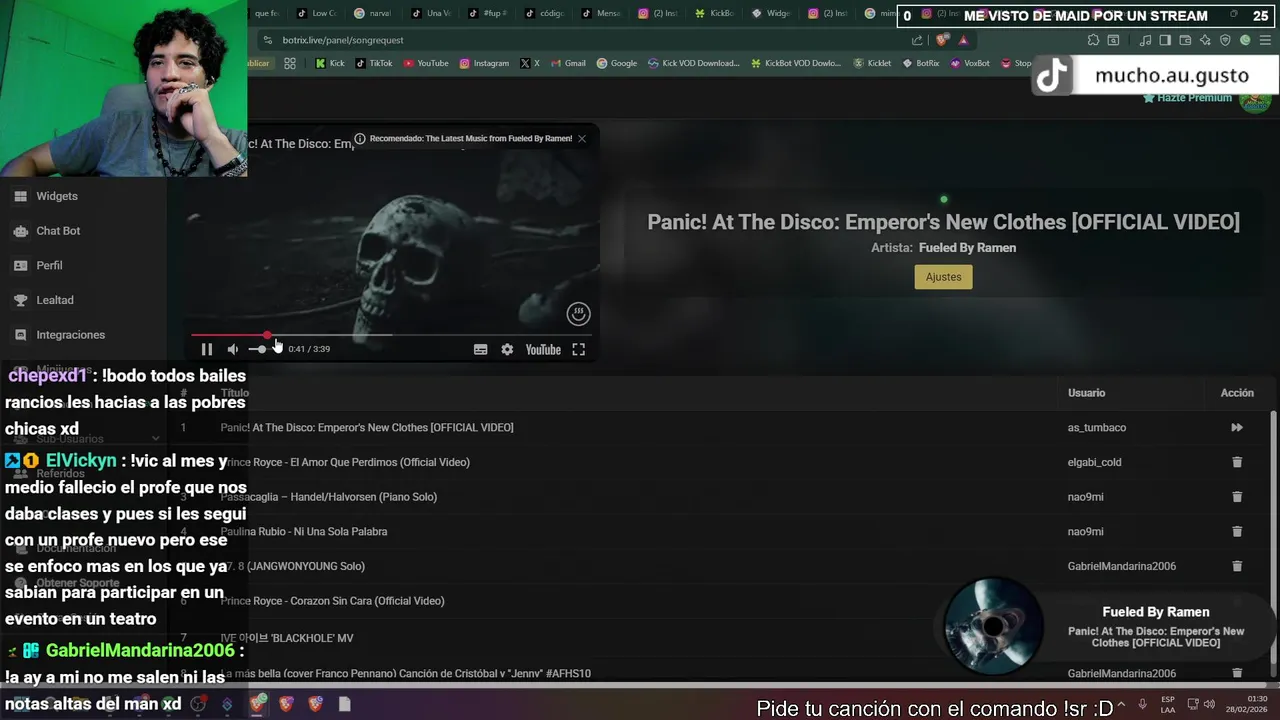Click the now-playing vinyl thumbnail
Screen dimensions: 1280x720
point(993,626)
